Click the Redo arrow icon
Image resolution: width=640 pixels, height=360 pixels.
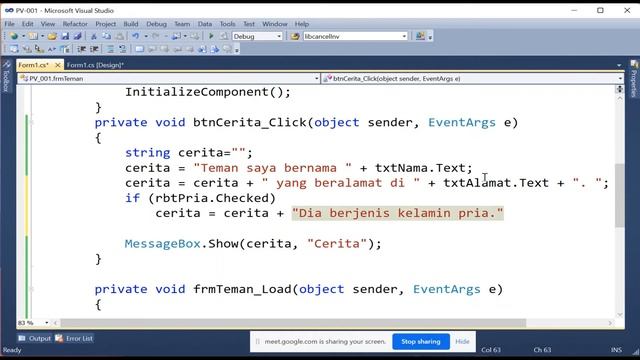tap(156, 36)
